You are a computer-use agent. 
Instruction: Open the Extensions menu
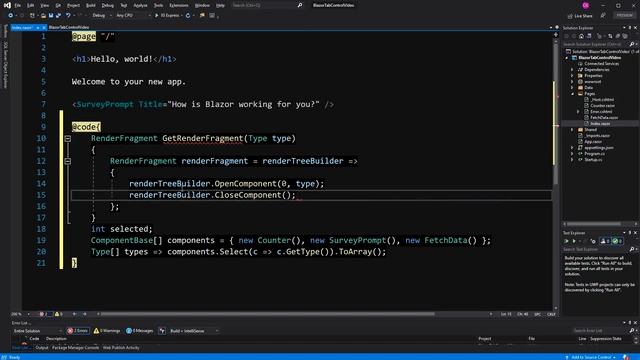(179, 5)
